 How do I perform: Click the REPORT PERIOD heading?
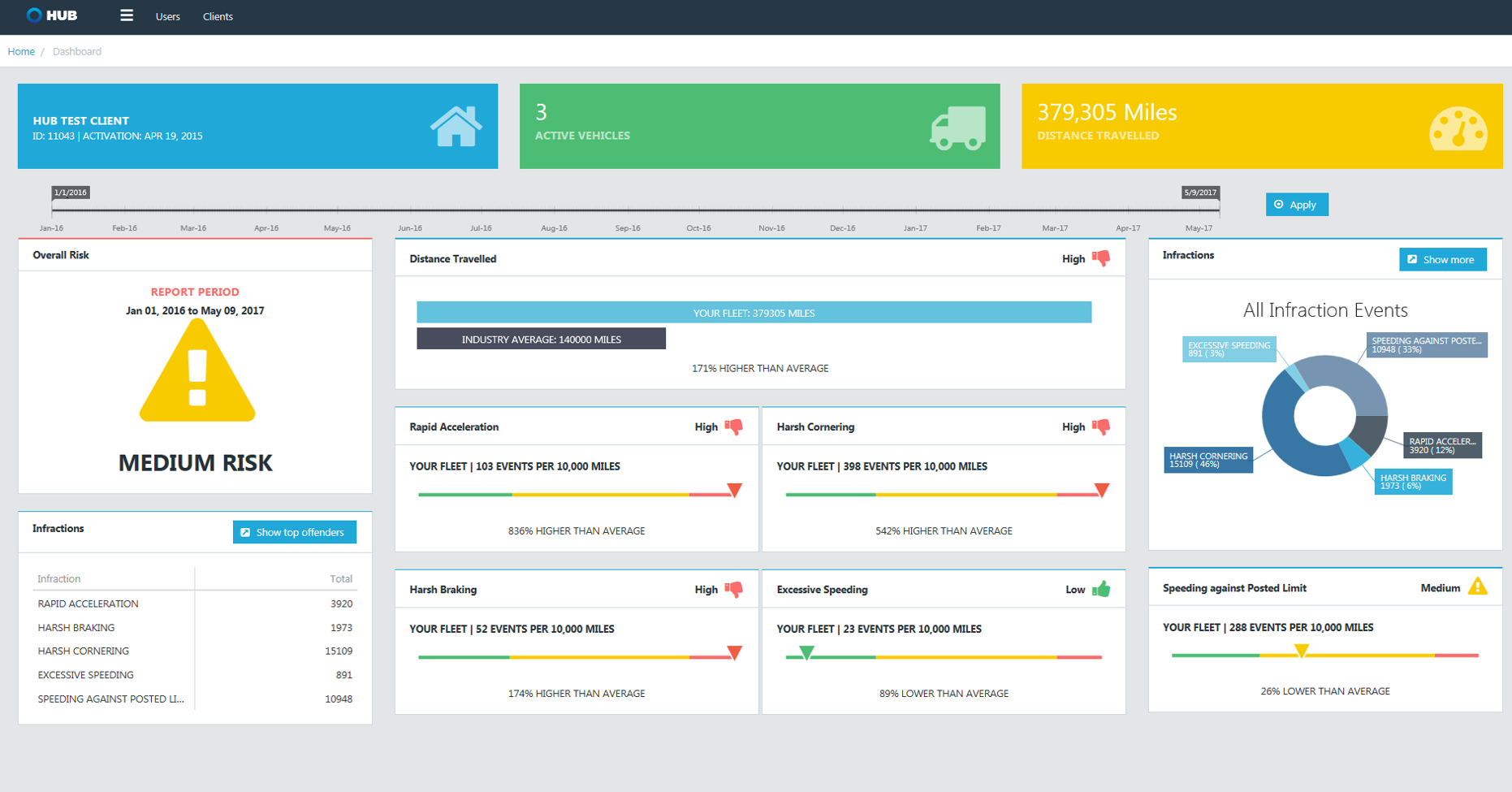(x=195, y=292)
